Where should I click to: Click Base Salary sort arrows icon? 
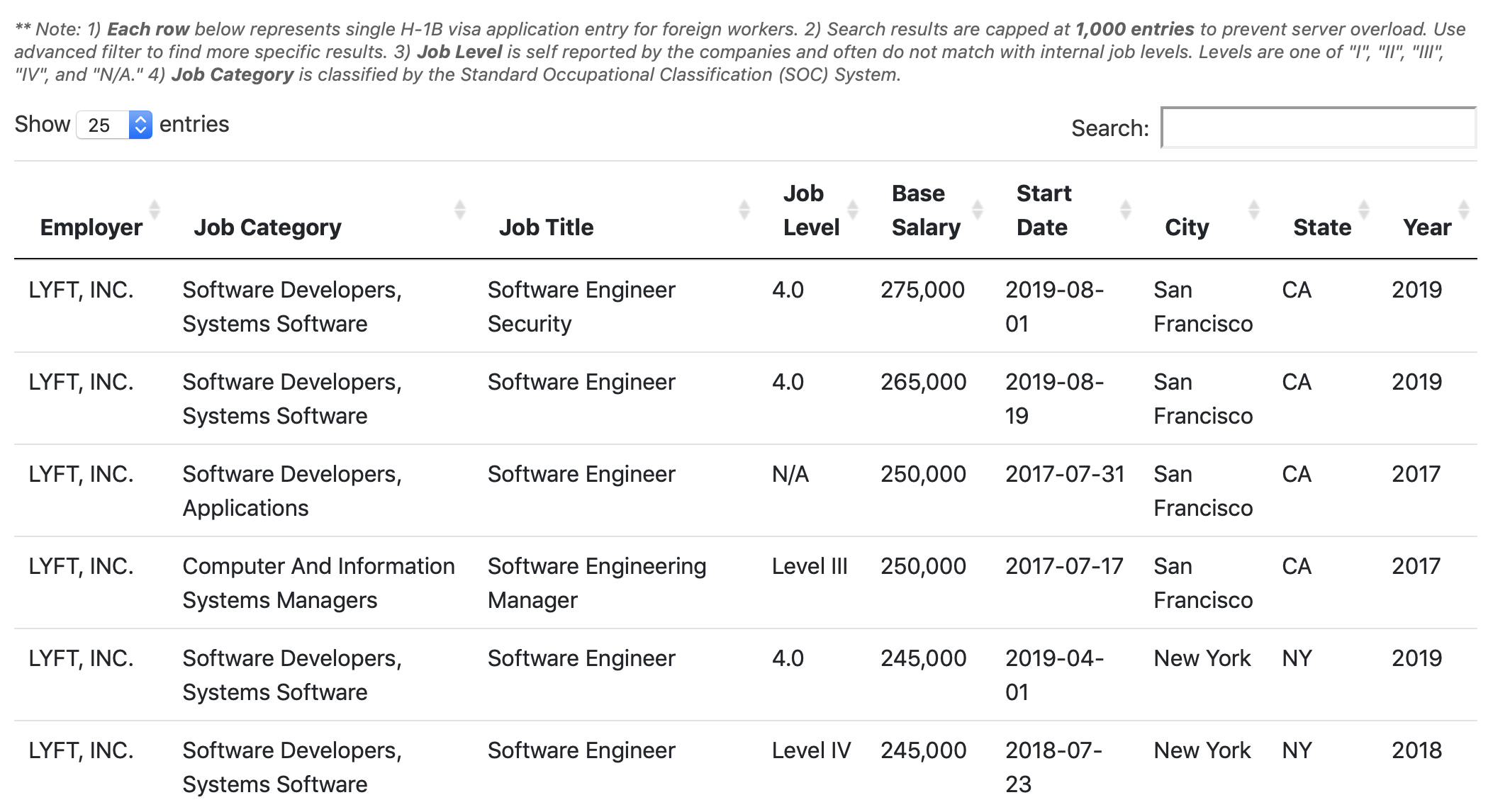click(x=977, y=210)
